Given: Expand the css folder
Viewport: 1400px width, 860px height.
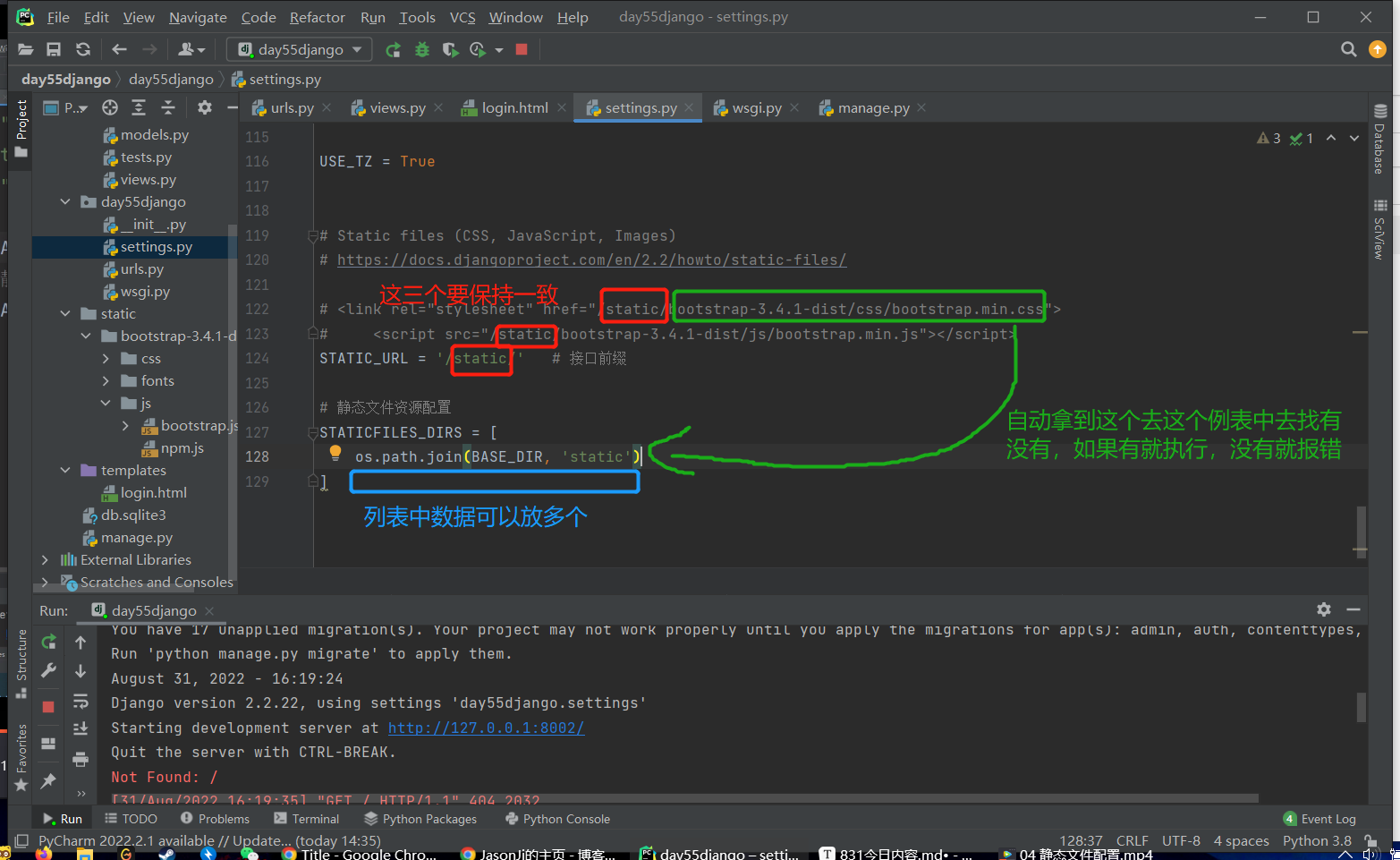Looking at the screenshot, I should (x=106, y=358).
